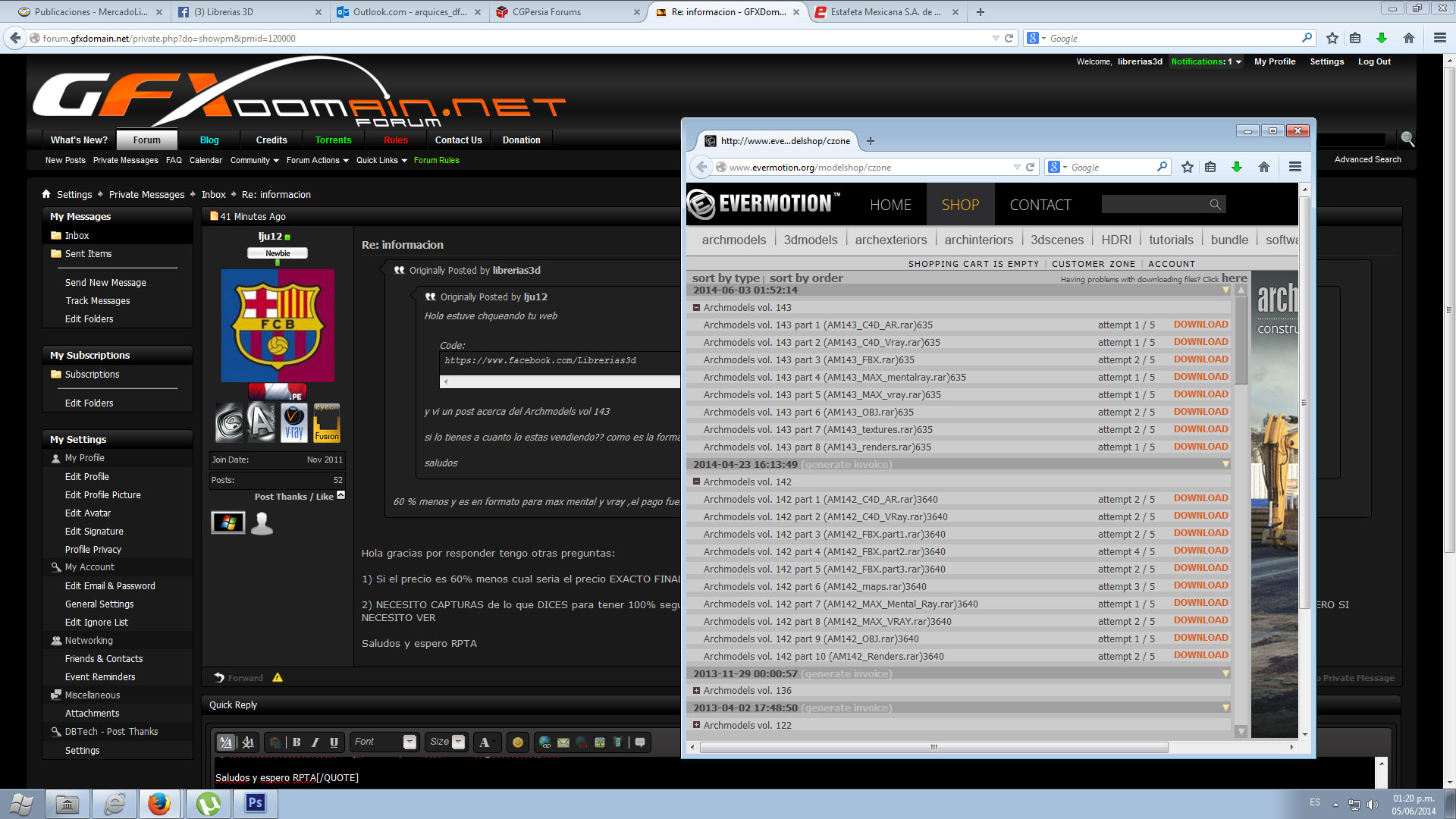Download Archmodels vol. 142 part 10
Image resolution: width=1456 pixels, height=819 pixels.
[1200, 655]
